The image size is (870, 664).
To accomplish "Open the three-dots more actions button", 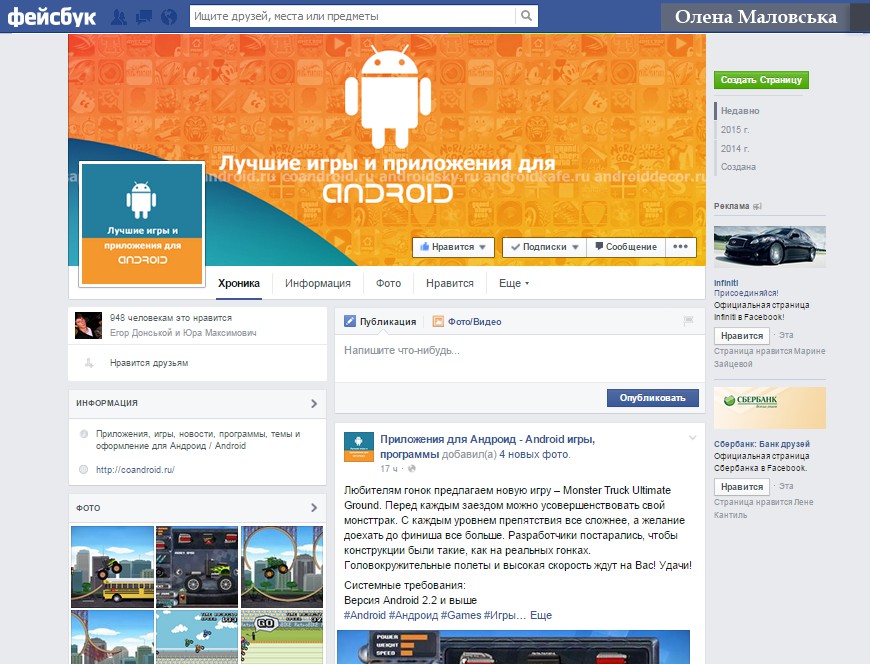I will 681,247.
